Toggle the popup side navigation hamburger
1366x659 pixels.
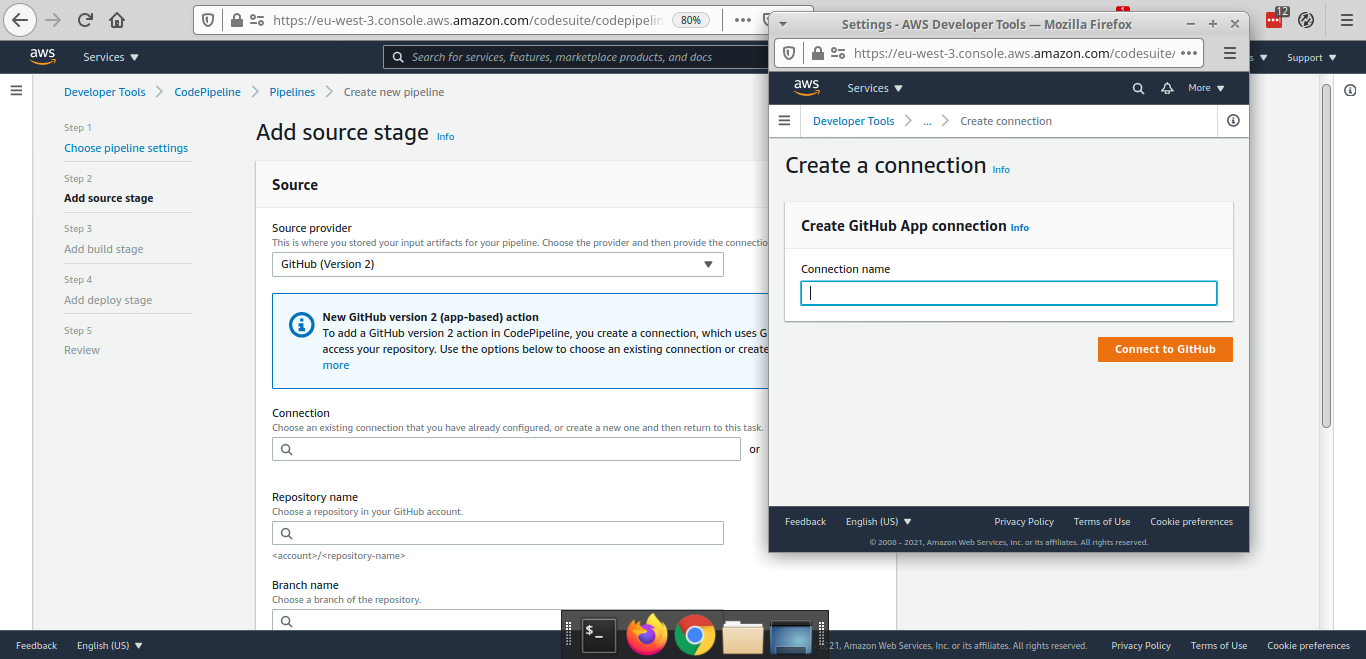784,121
